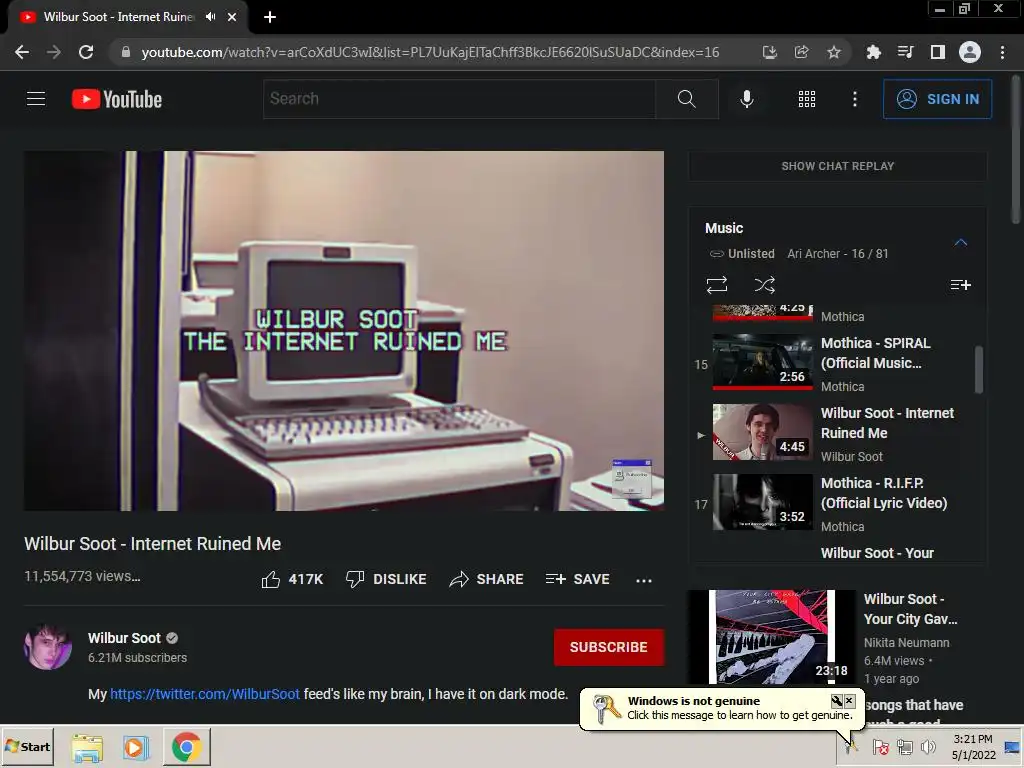Image resolution: width=1024 pixels, height=768 pixels.
Task: Open the Chrome extensions puzzle icon
Action: click(873, 52)
